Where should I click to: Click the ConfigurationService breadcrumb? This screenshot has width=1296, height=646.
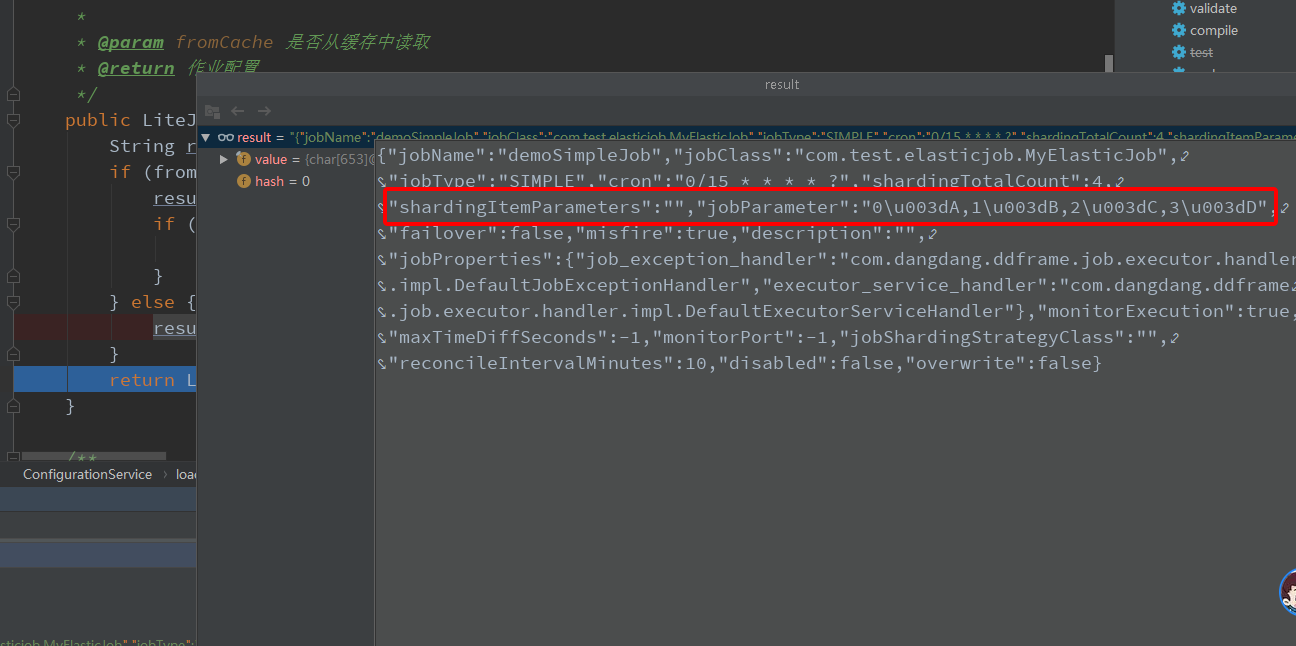88,474
